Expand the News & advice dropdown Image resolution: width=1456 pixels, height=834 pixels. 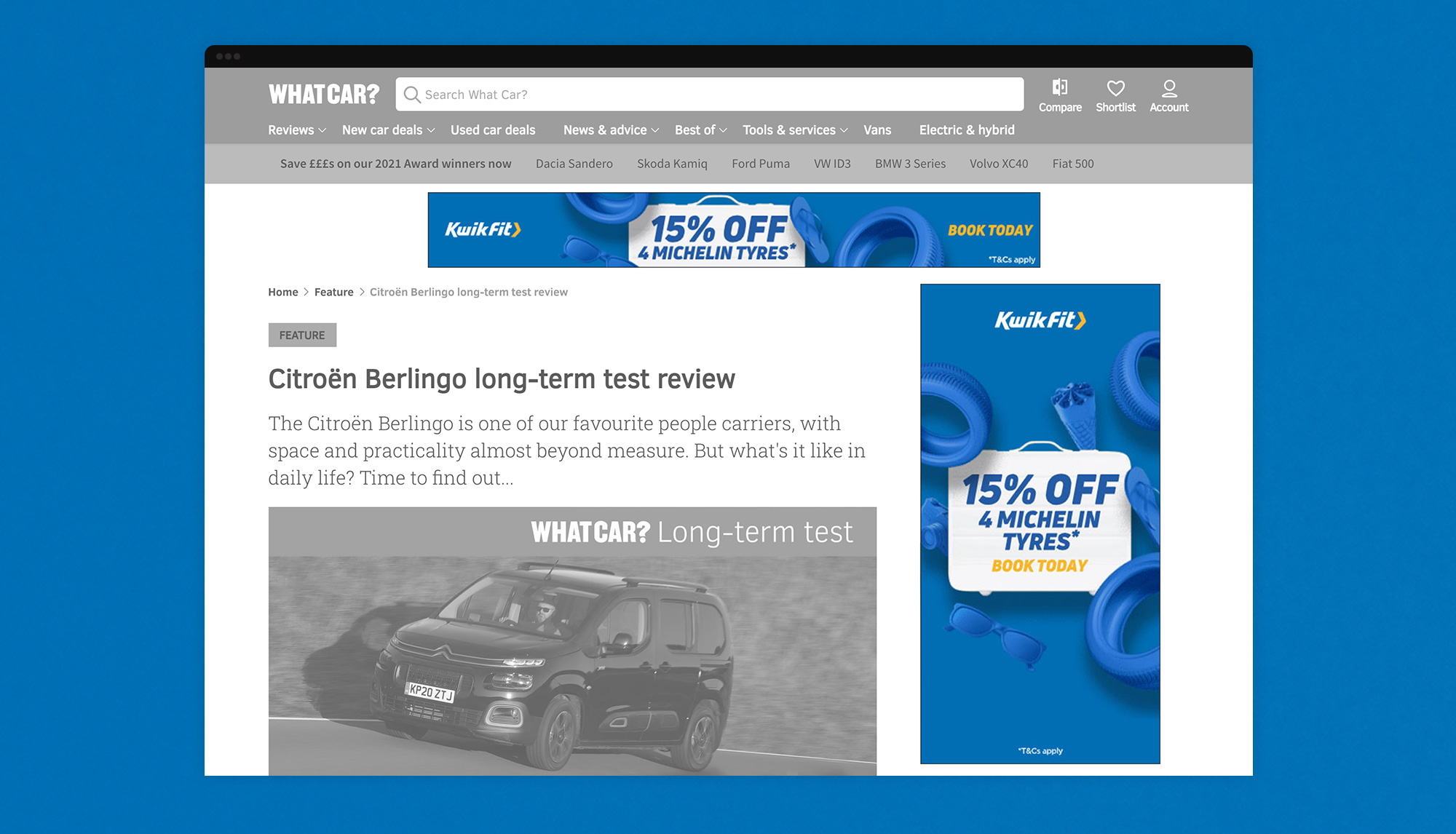[x=612, y=130]
